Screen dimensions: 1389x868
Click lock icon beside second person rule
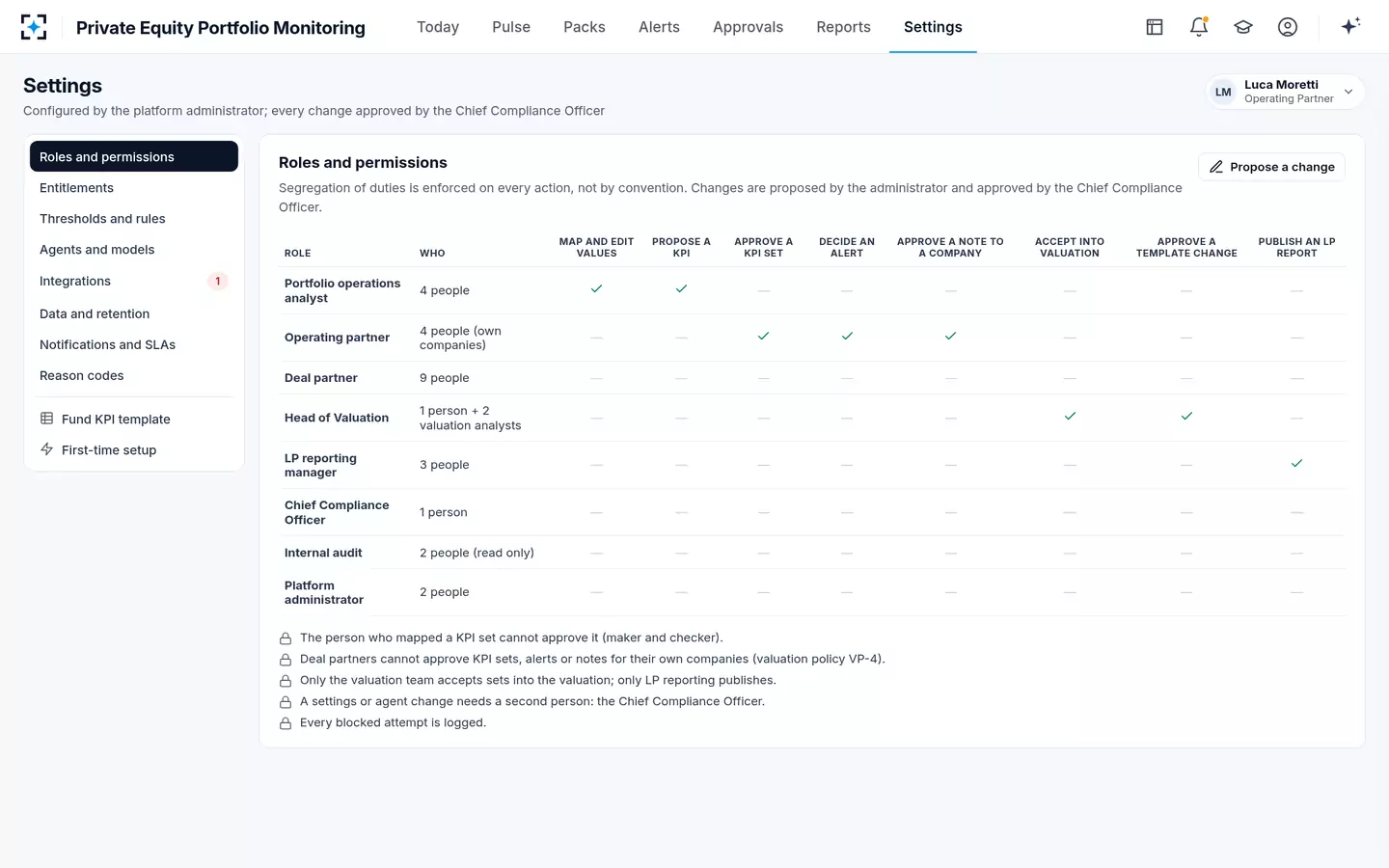click(286, 702)
